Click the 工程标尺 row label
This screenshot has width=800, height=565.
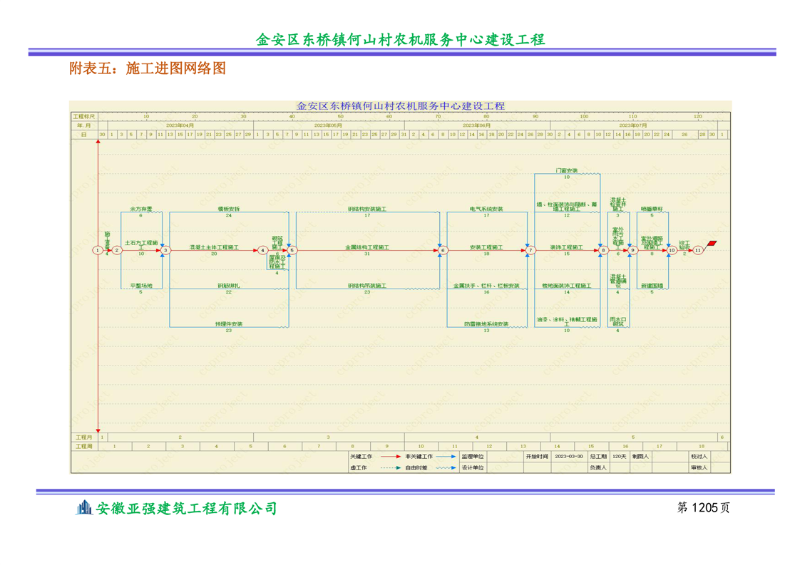(84, 116)
